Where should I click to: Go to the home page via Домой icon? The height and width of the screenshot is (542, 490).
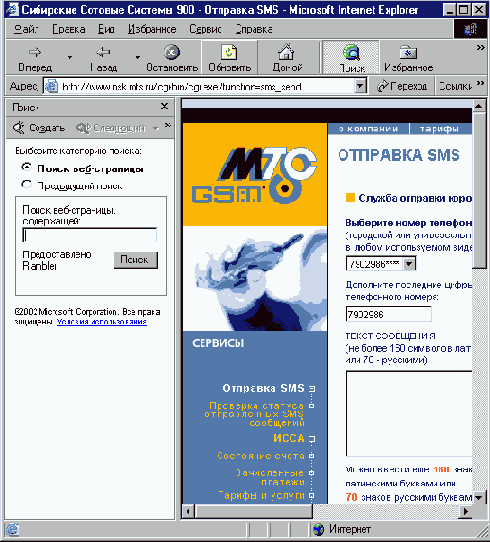(x=286, y=52)
